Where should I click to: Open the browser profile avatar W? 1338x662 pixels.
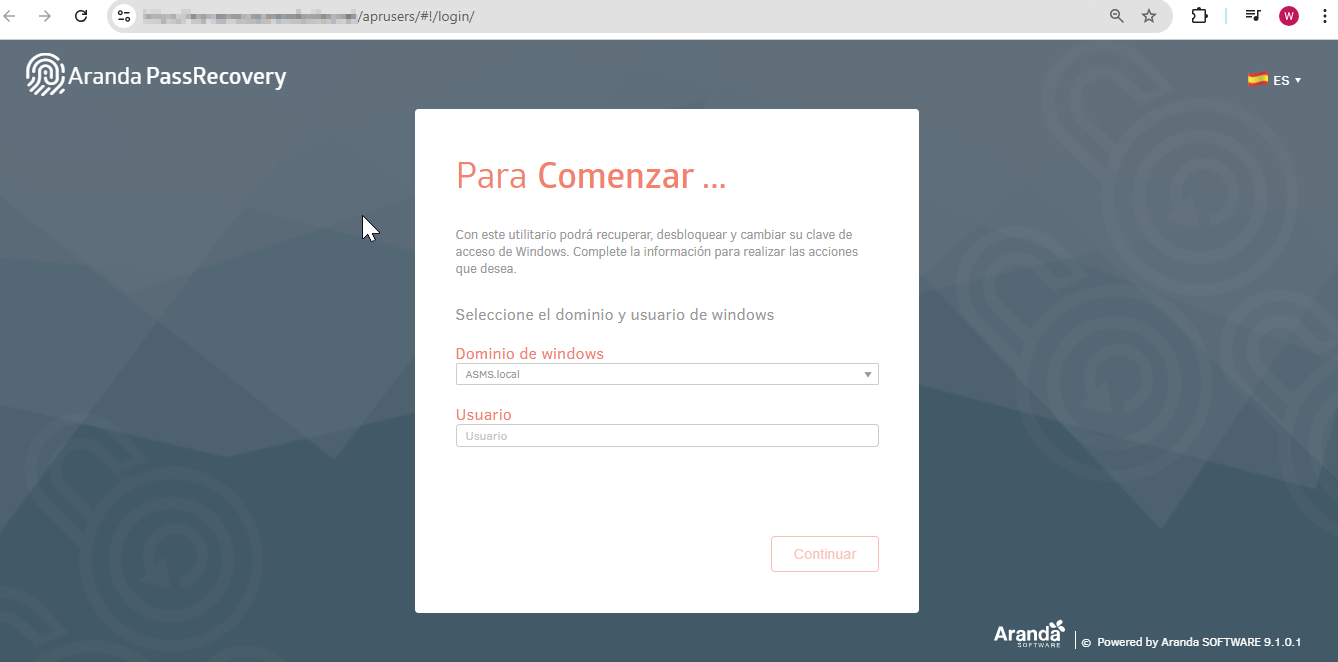(1289, 16)
